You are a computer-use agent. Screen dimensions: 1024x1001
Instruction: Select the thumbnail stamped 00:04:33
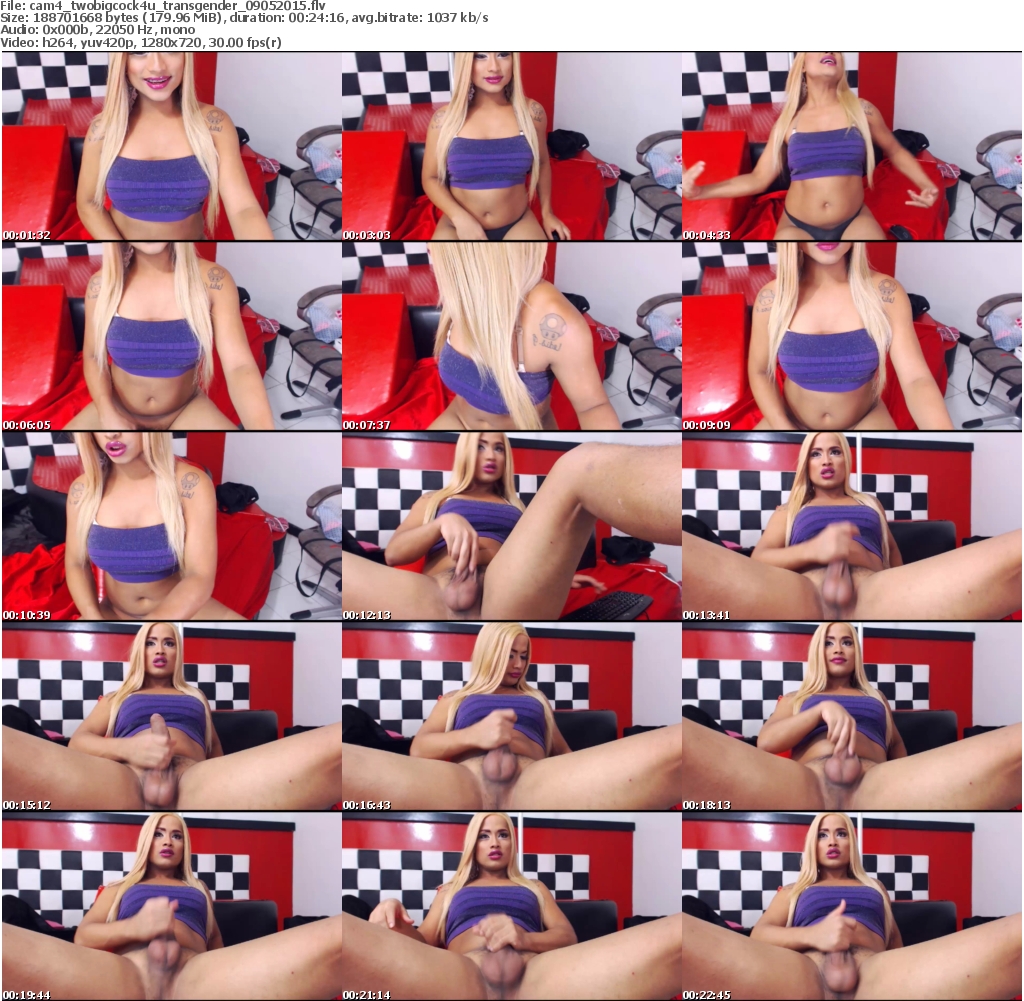[x=852, y=146]
